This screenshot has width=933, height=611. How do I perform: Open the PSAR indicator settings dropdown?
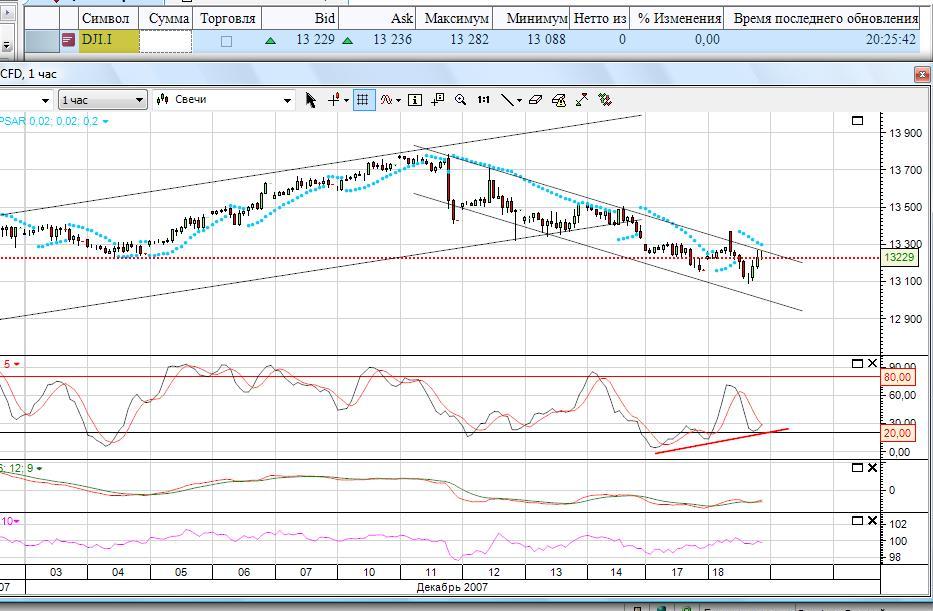pyautogui.click(x=106, y=121)
